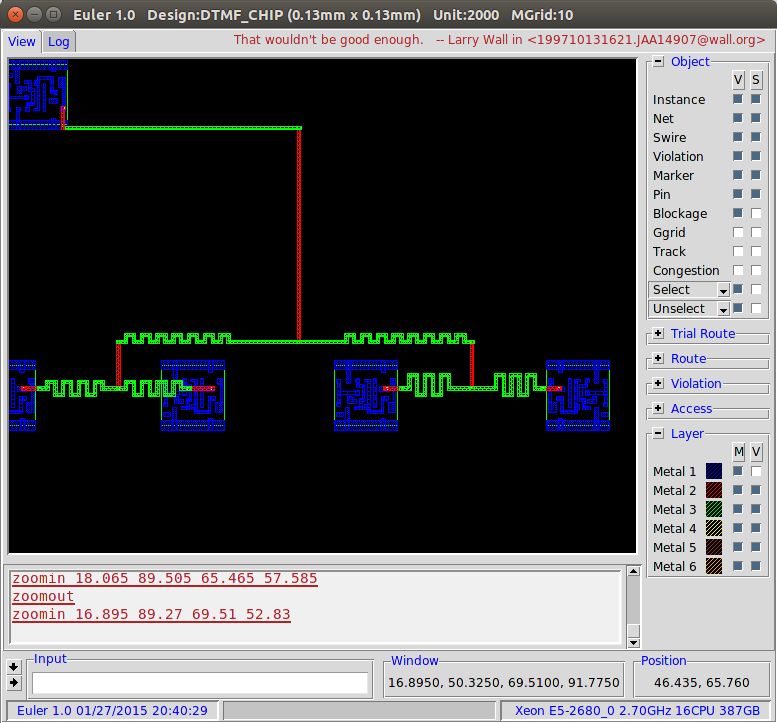
Task: Expand the Route panel
Action: (x=658, y=358)
